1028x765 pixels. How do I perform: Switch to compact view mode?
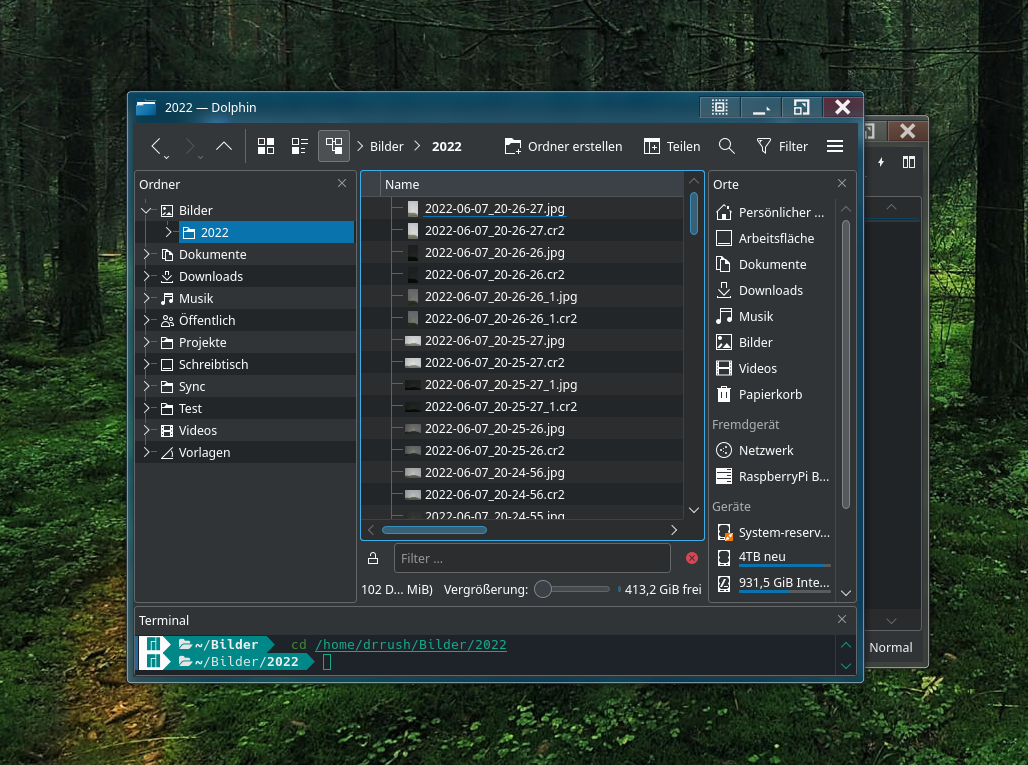click(x=300, y=146)
